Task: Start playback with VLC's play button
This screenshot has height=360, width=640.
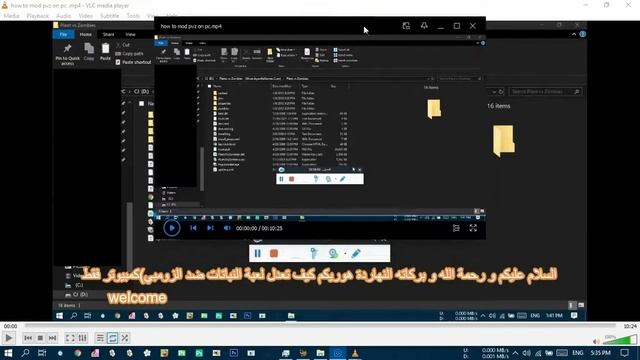Action: [x=9, y=338]
